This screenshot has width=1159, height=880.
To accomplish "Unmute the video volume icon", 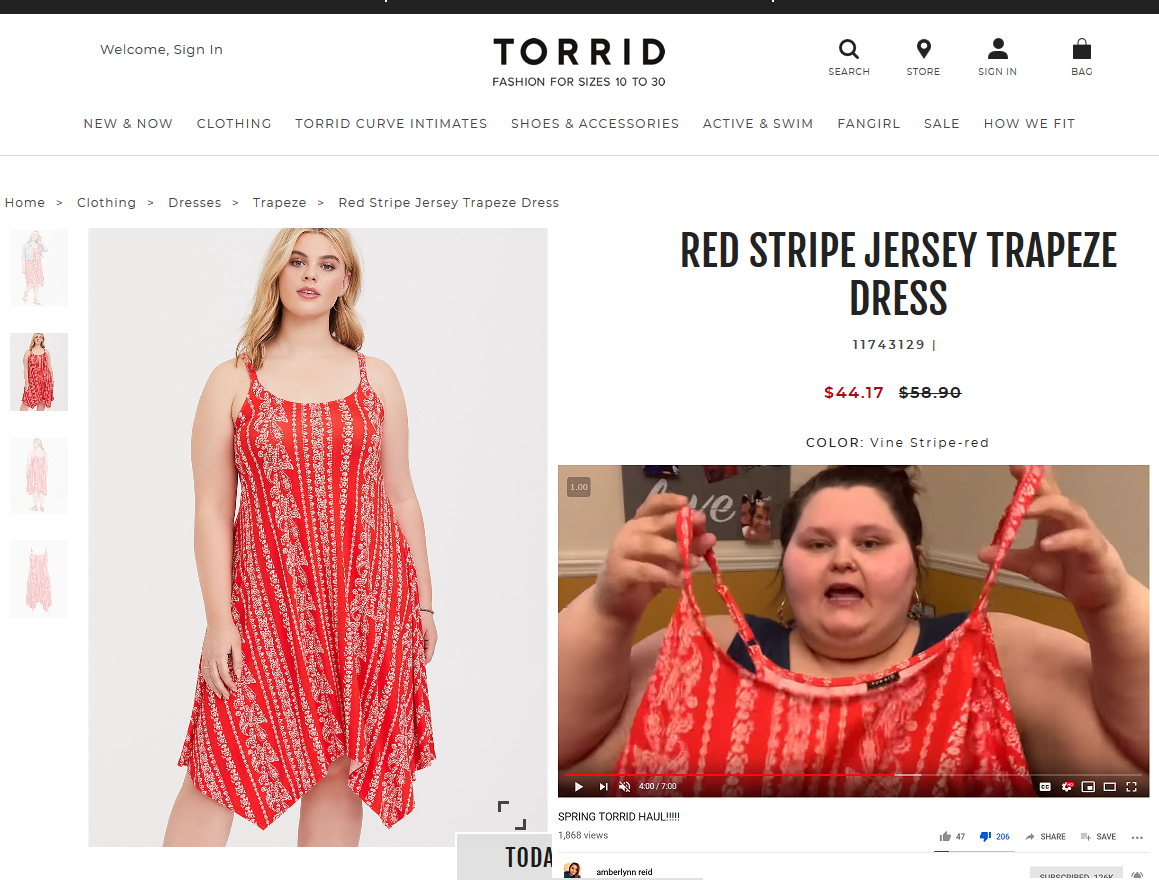I will [x=625, y=786].
